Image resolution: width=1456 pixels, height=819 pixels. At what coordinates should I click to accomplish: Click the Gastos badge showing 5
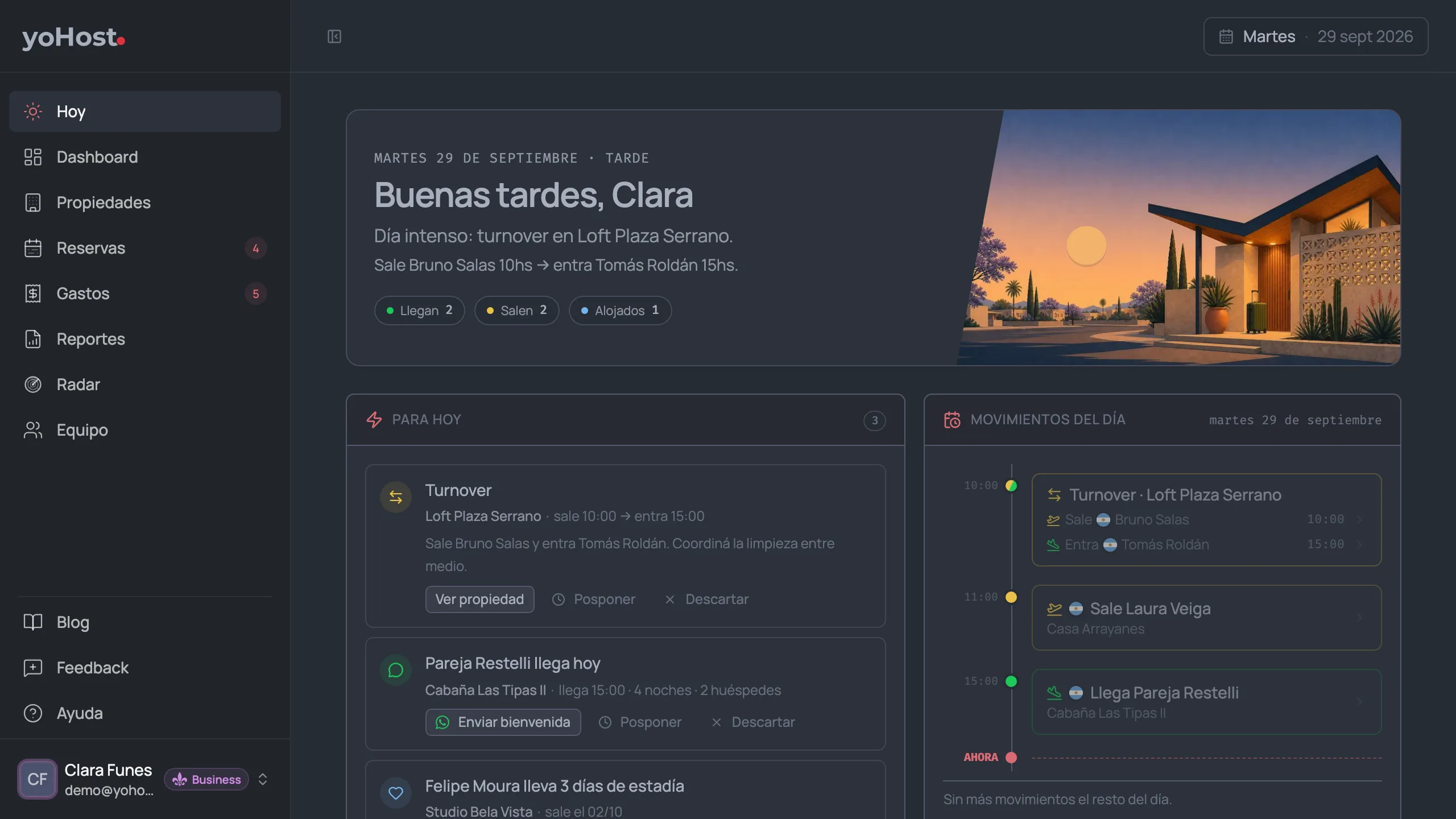tap(256, 294)
